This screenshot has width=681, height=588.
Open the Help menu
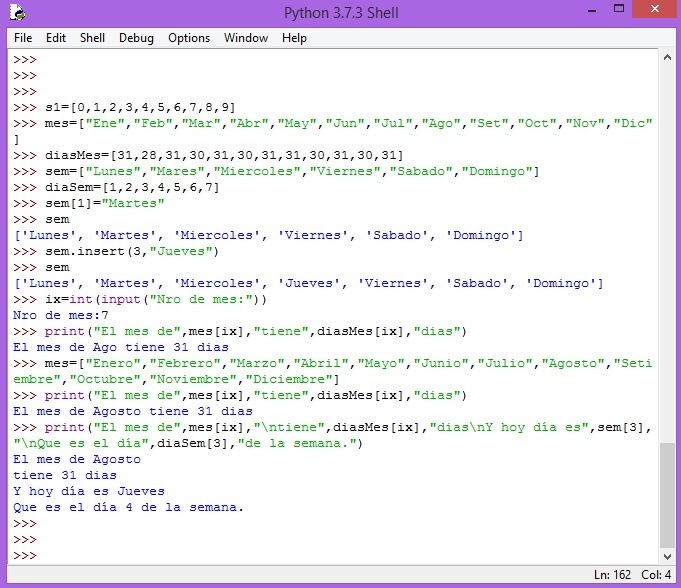point(294,38)
